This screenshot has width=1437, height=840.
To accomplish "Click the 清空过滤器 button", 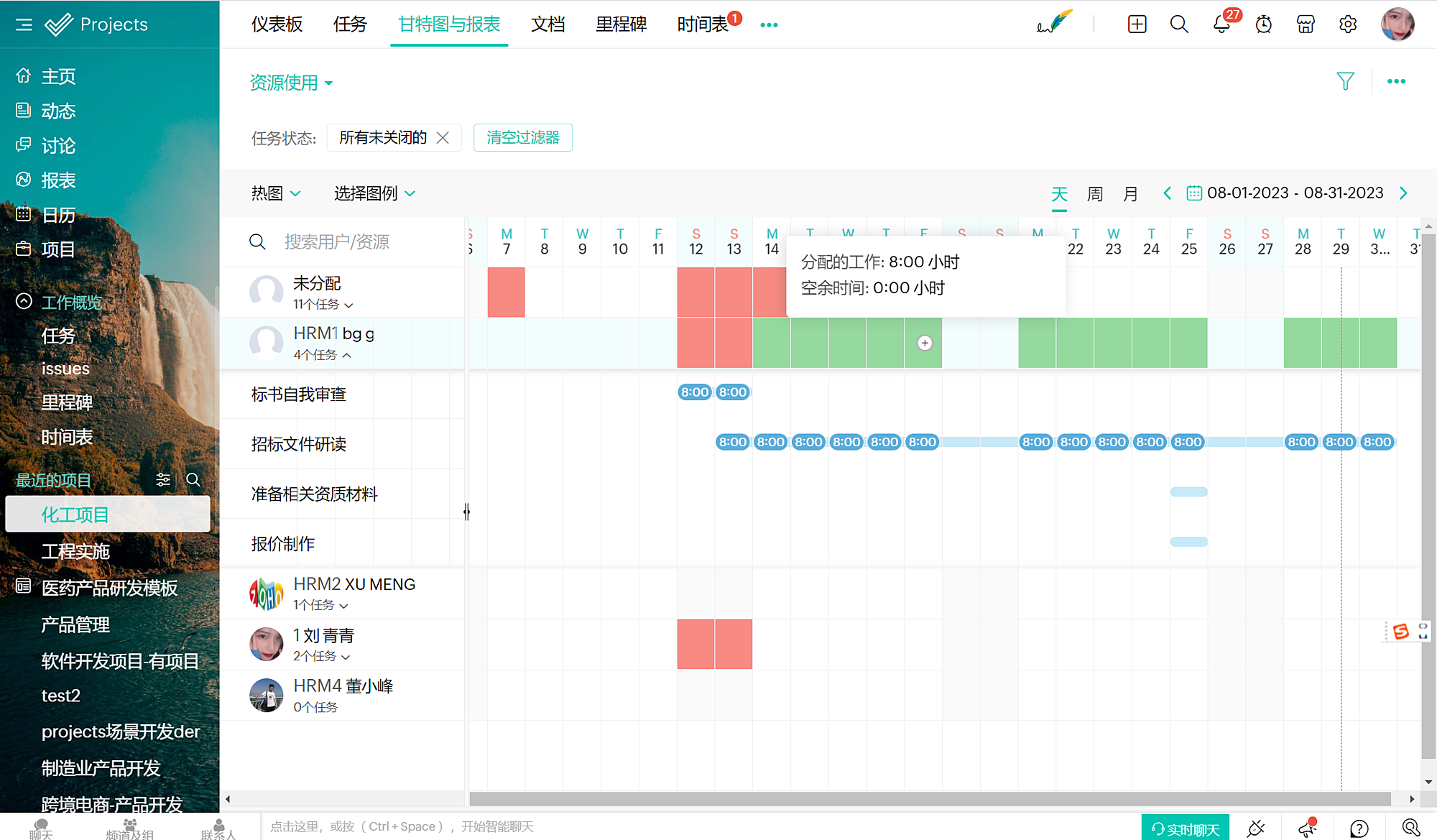I will tap(522, 137).
